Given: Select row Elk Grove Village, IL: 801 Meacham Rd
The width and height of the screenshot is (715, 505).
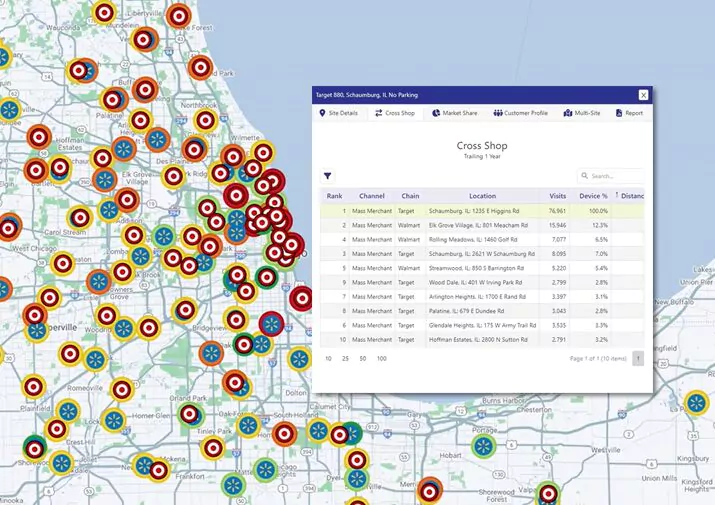Looking at the screenshot, I should tap(482, 225).
